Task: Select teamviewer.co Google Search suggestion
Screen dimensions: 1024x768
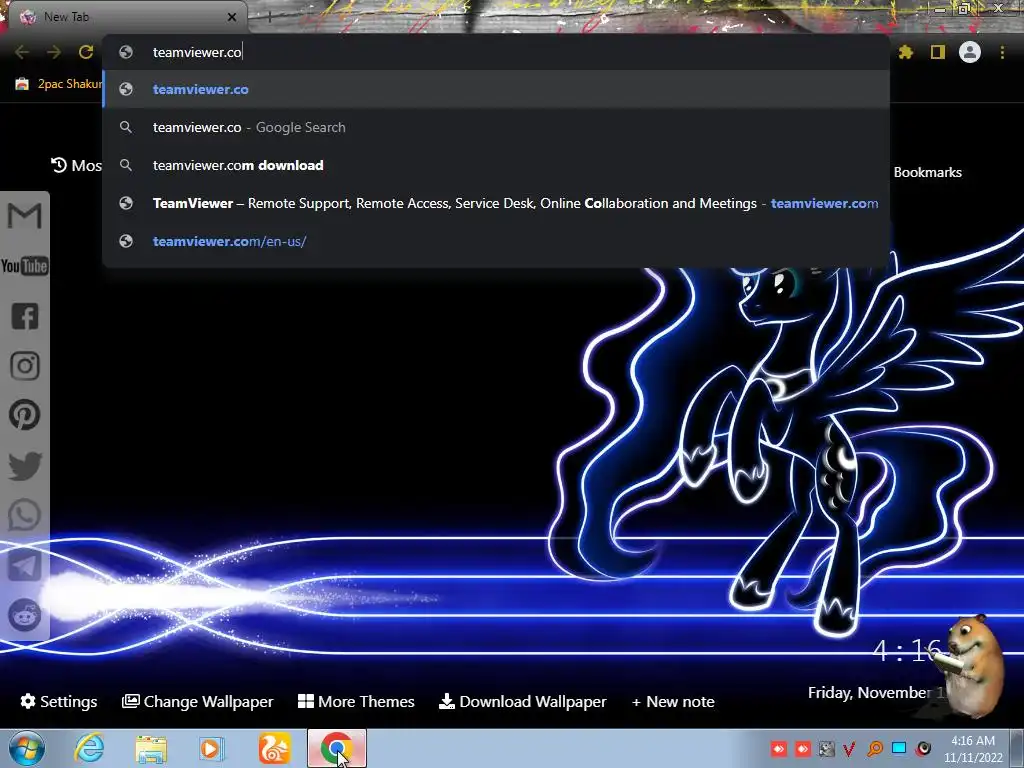Action: pyautogui.click(x=496, y=127)
